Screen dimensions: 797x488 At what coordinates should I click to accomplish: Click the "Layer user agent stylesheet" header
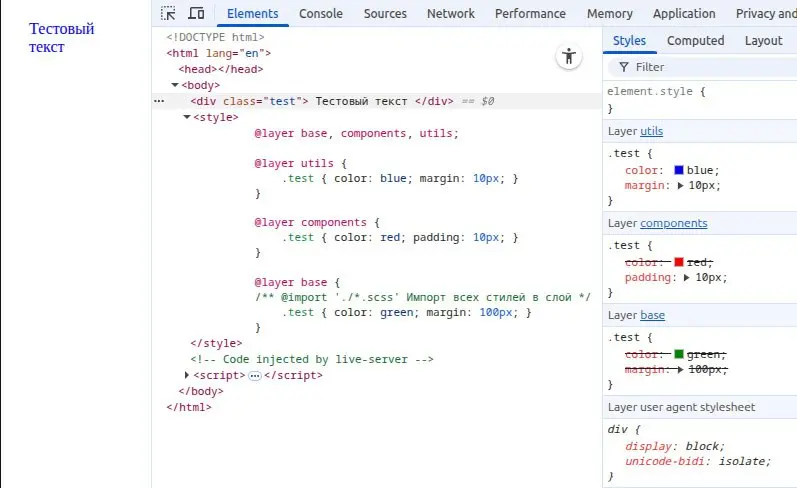700,407
